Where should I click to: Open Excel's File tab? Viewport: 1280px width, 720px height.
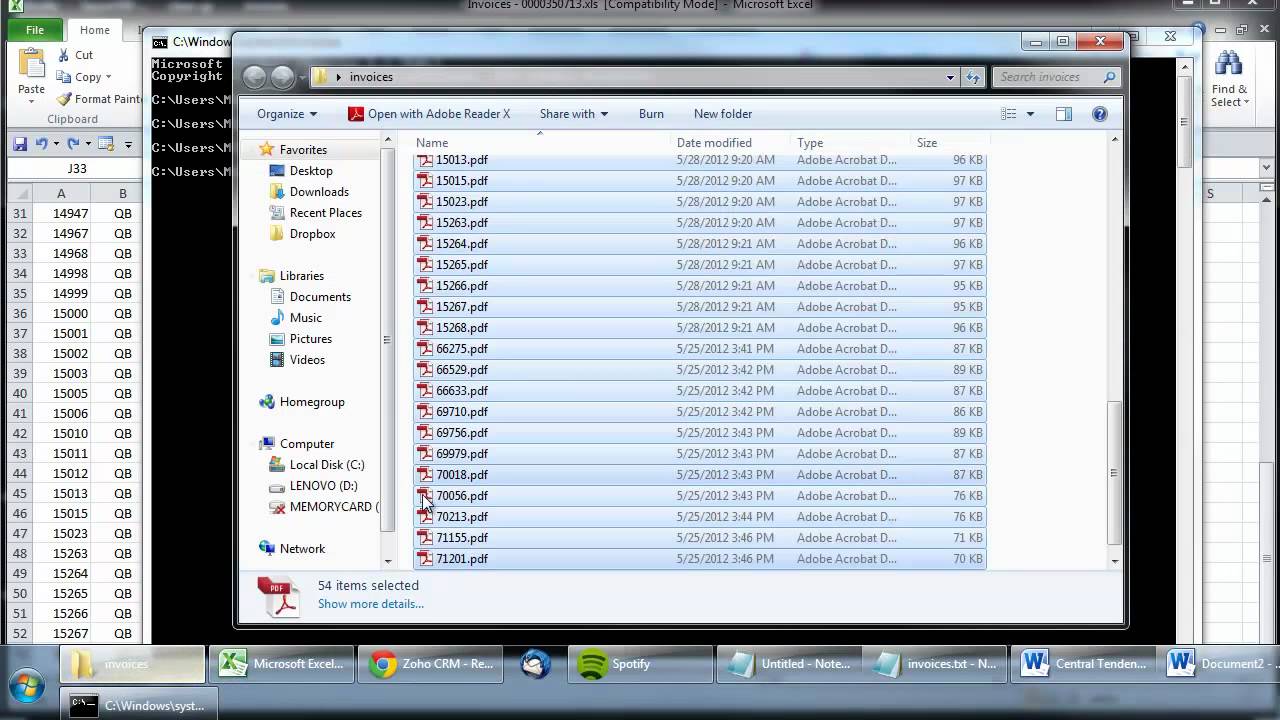click(x=35, y=30)
